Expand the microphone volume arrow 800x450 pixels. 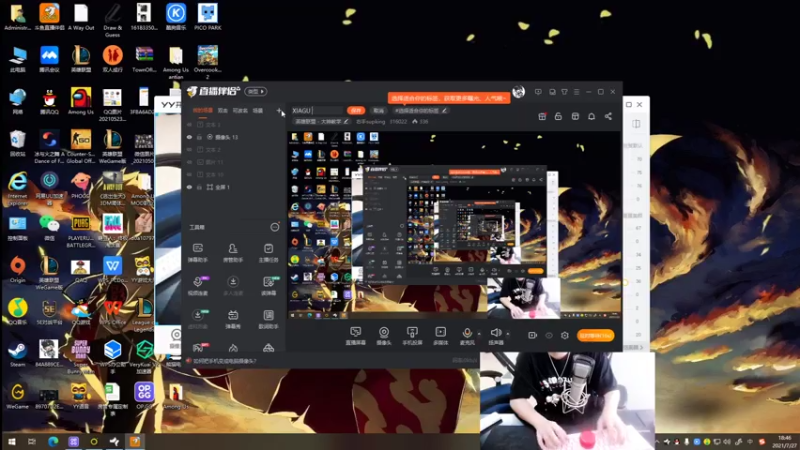tap(479, 334)
